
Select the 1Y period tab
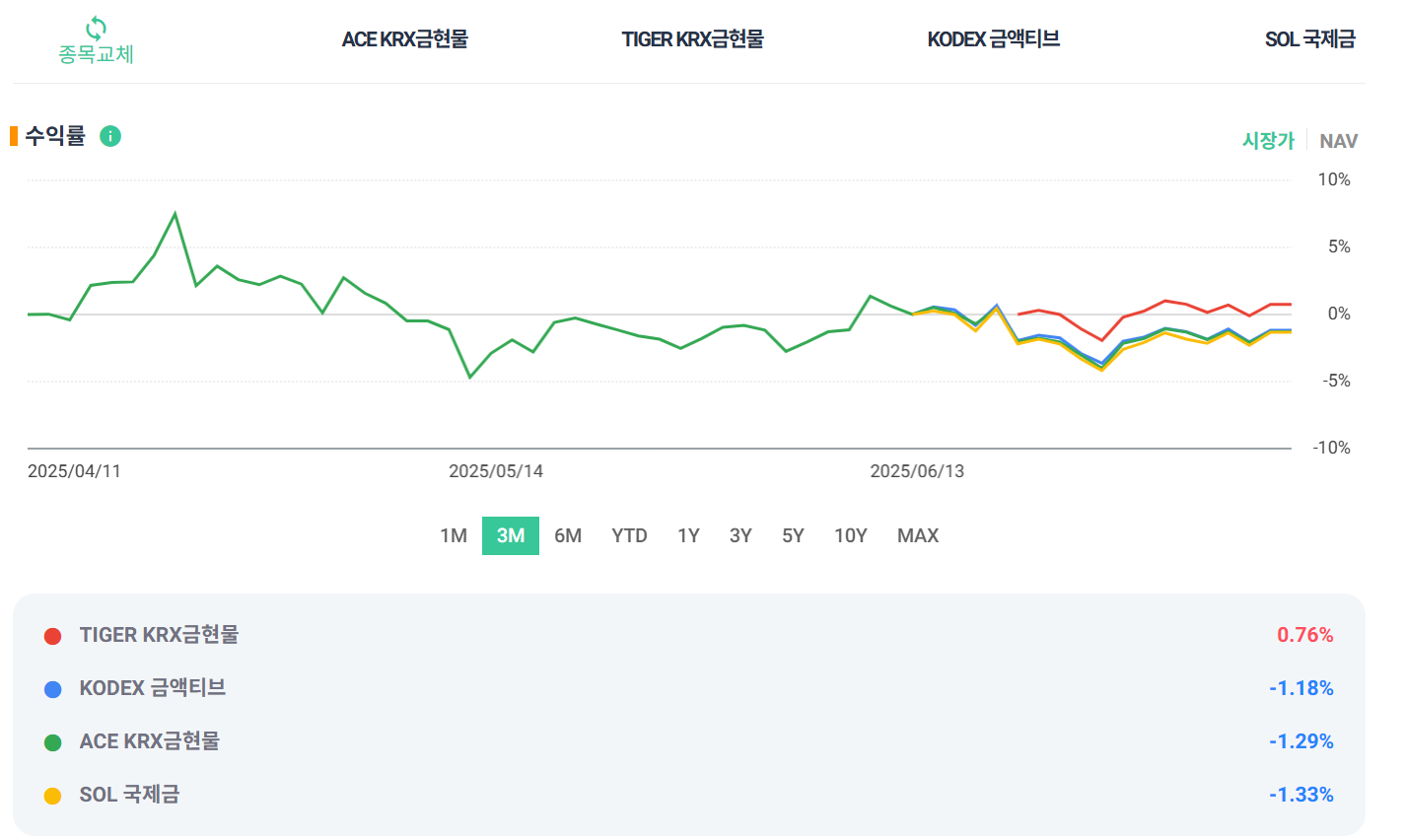tap(688, 535)
